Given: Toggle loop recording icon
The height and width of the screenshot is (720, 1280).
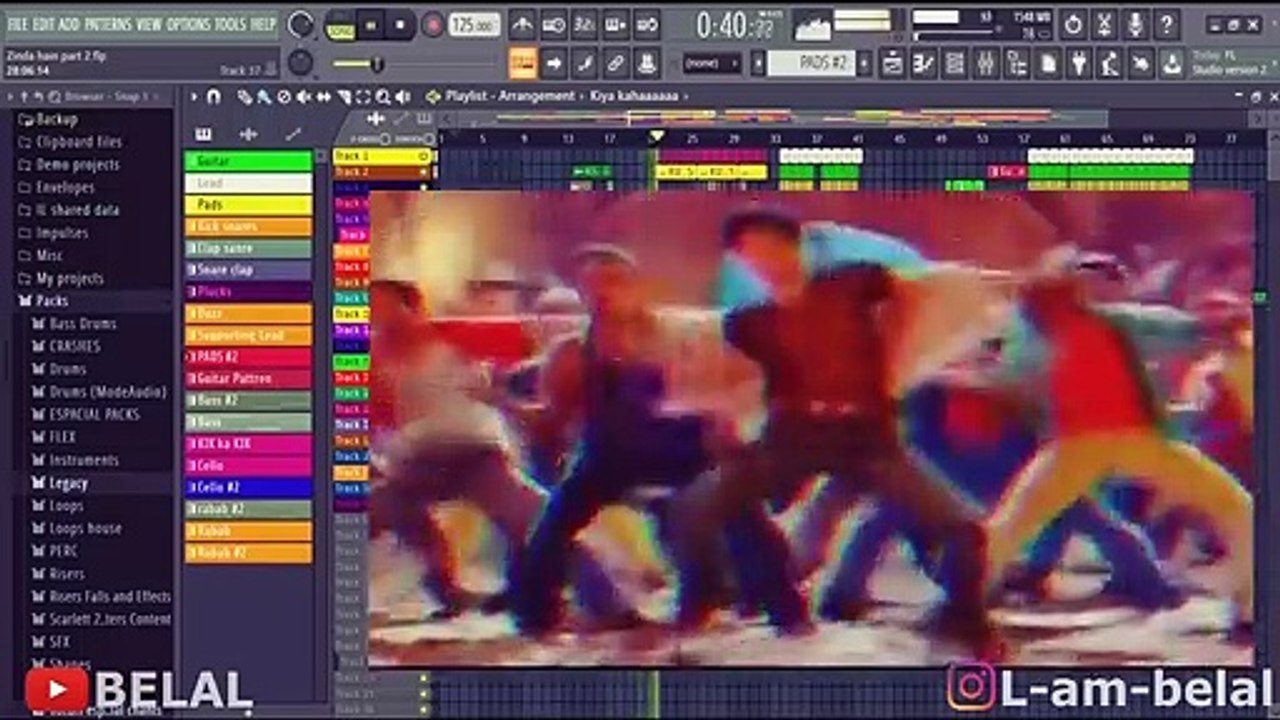Looking at the screenshot, I should [x=647, y=24].
